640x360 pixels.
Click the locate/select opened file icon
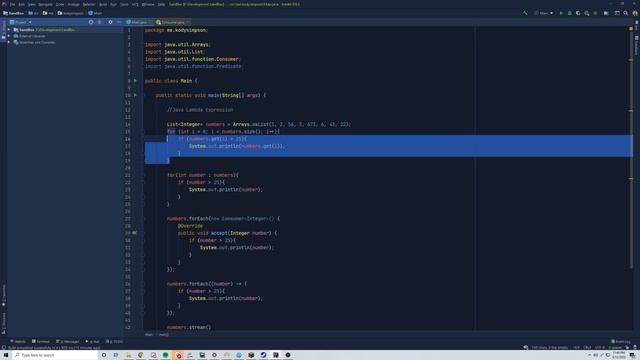click(x=91, y=22)
